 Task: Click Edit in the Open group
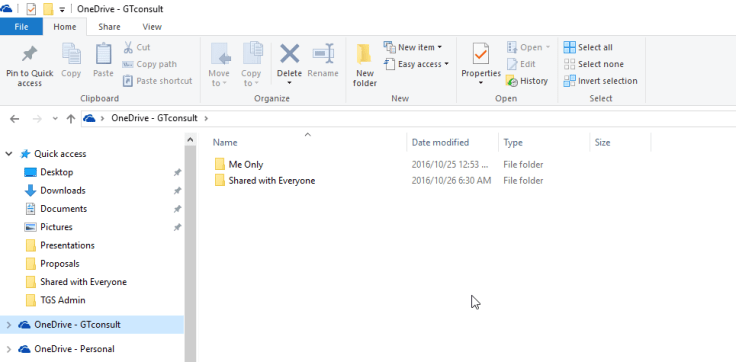click(x=521, y=64)
